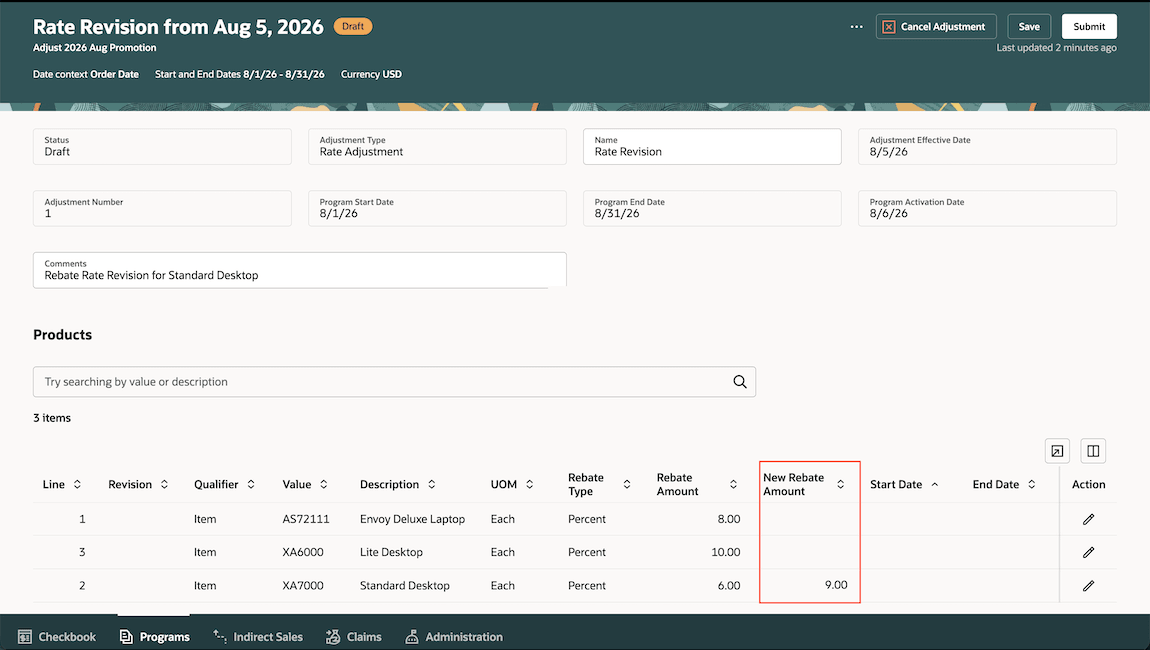Click the Adjustment Type field
The width and height of the screenshot is (1150, 650).
pos(437,147)
